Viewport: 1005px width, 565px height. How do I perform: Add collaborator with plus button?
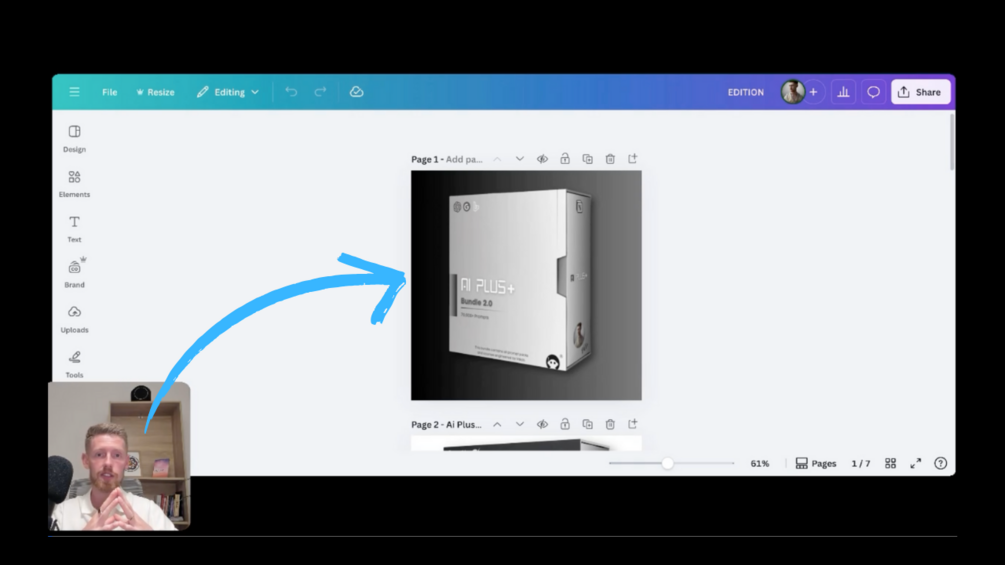(x=813, y=92)
